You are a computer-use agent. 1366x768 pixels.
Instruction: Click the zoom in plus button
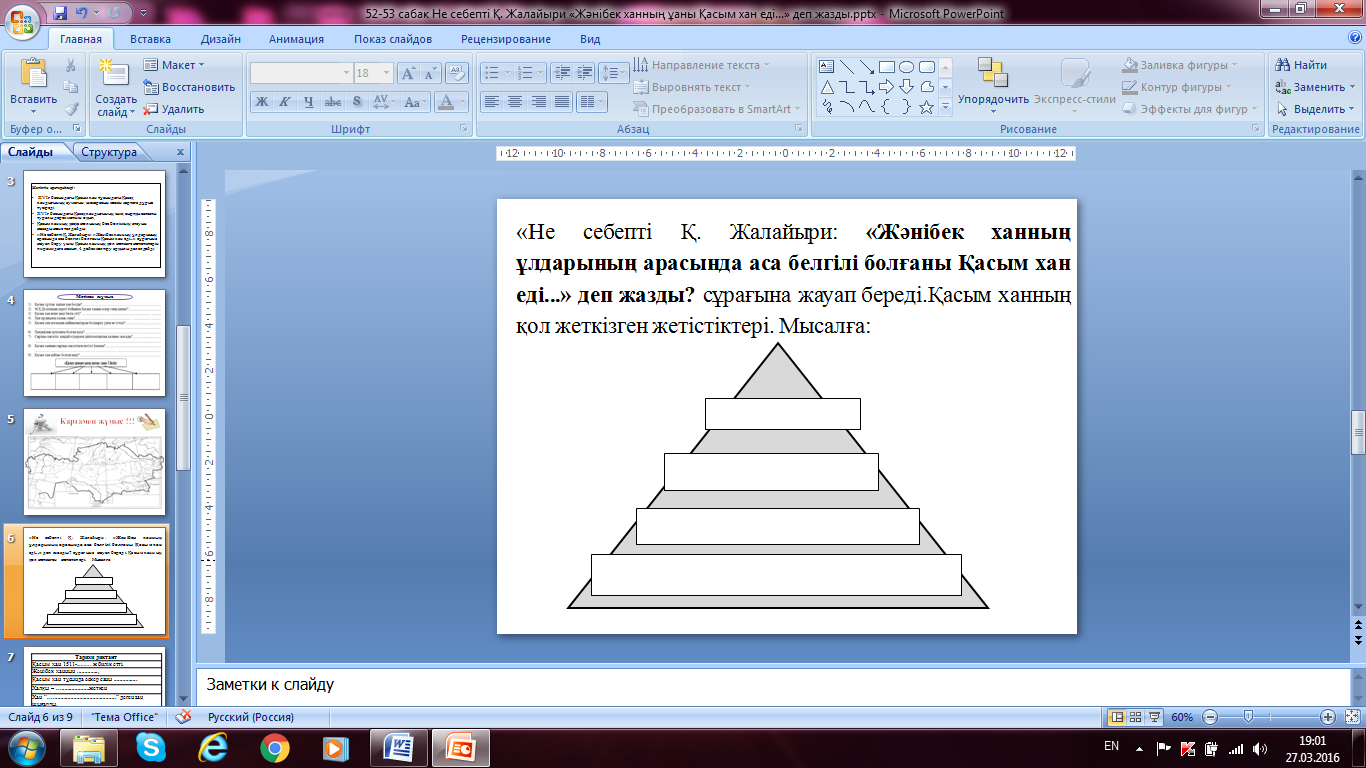click(x=1327, y=717)
